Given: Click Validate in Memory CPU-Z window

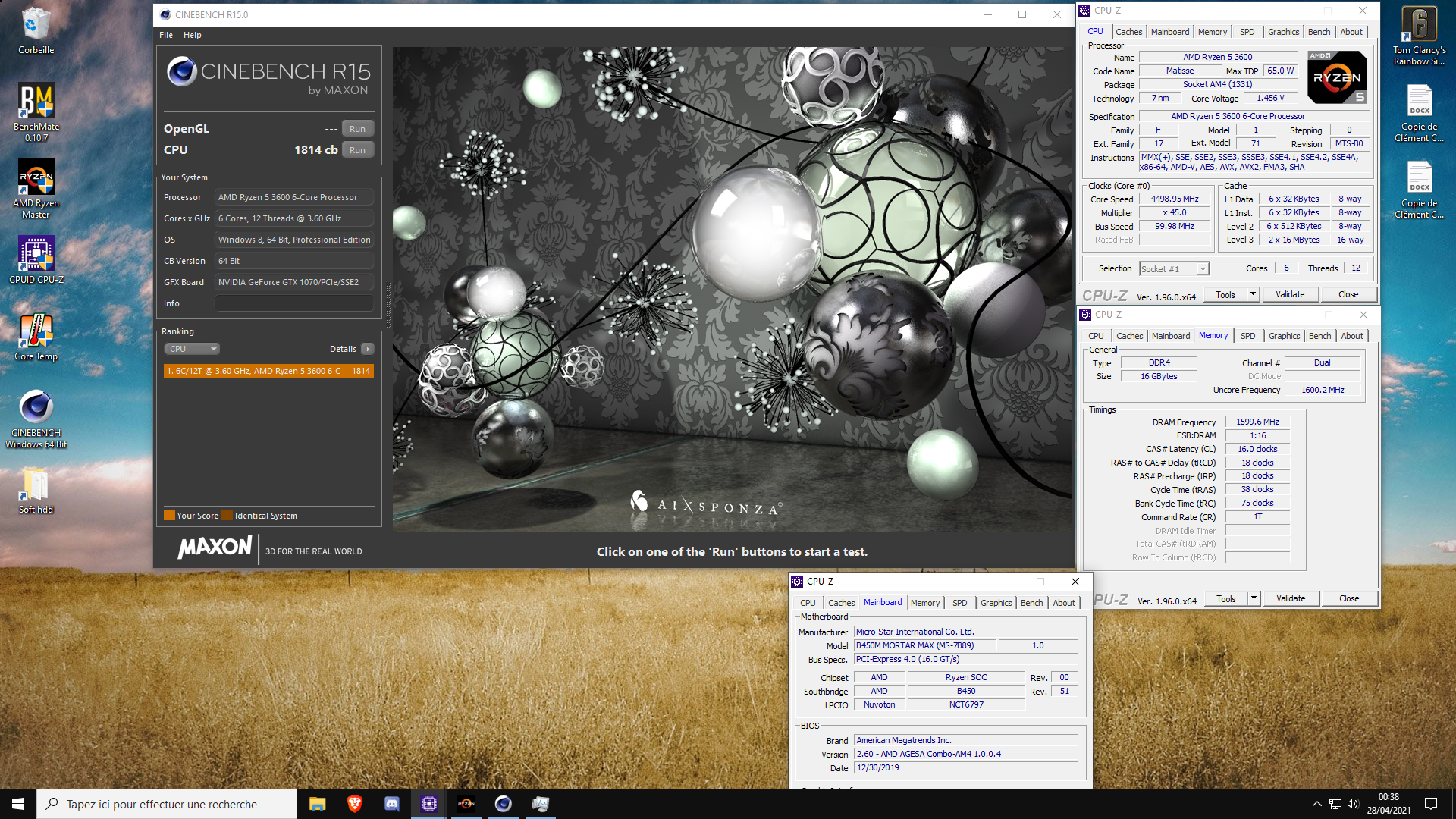Looking at the screenshot, I should point(1291,598).
